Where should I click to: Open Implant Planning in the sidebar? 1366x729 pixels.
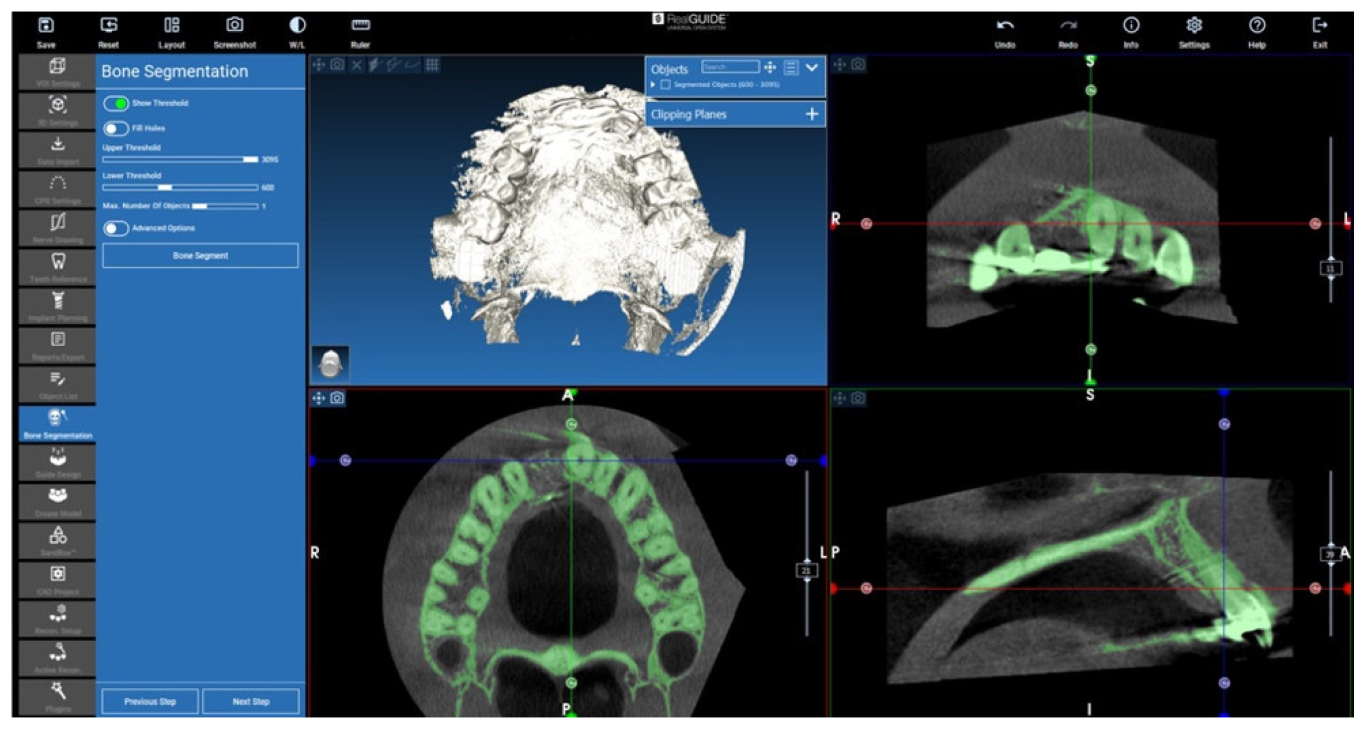click(58, 305)
